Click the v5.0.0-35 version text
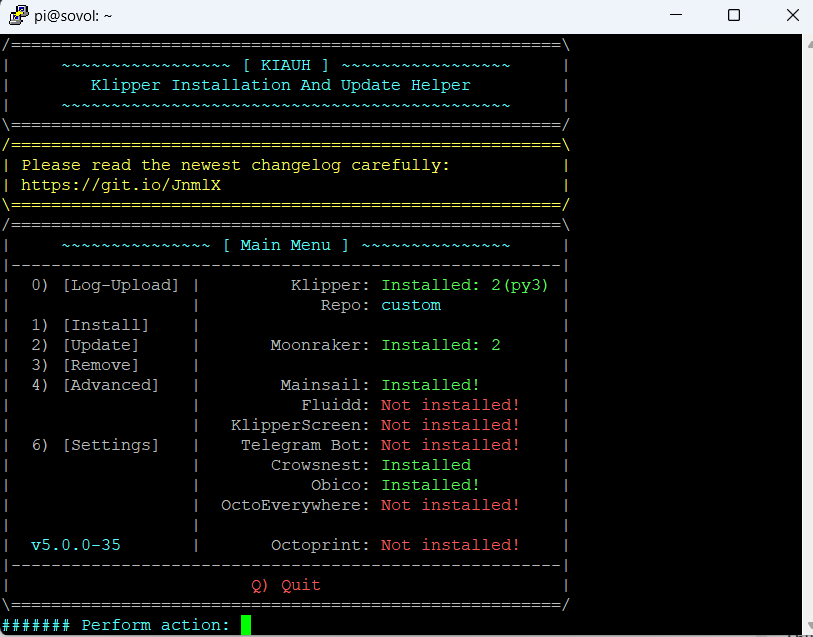The width and height of the screenshot is (813, 637). pos(76,545)
